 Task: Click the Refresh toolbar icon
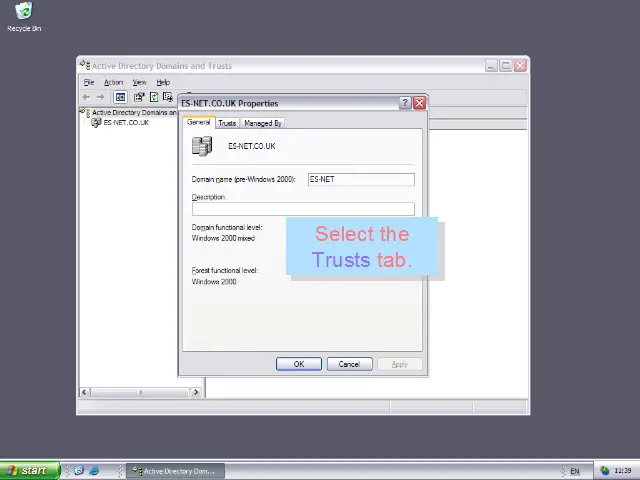(154, 97)
